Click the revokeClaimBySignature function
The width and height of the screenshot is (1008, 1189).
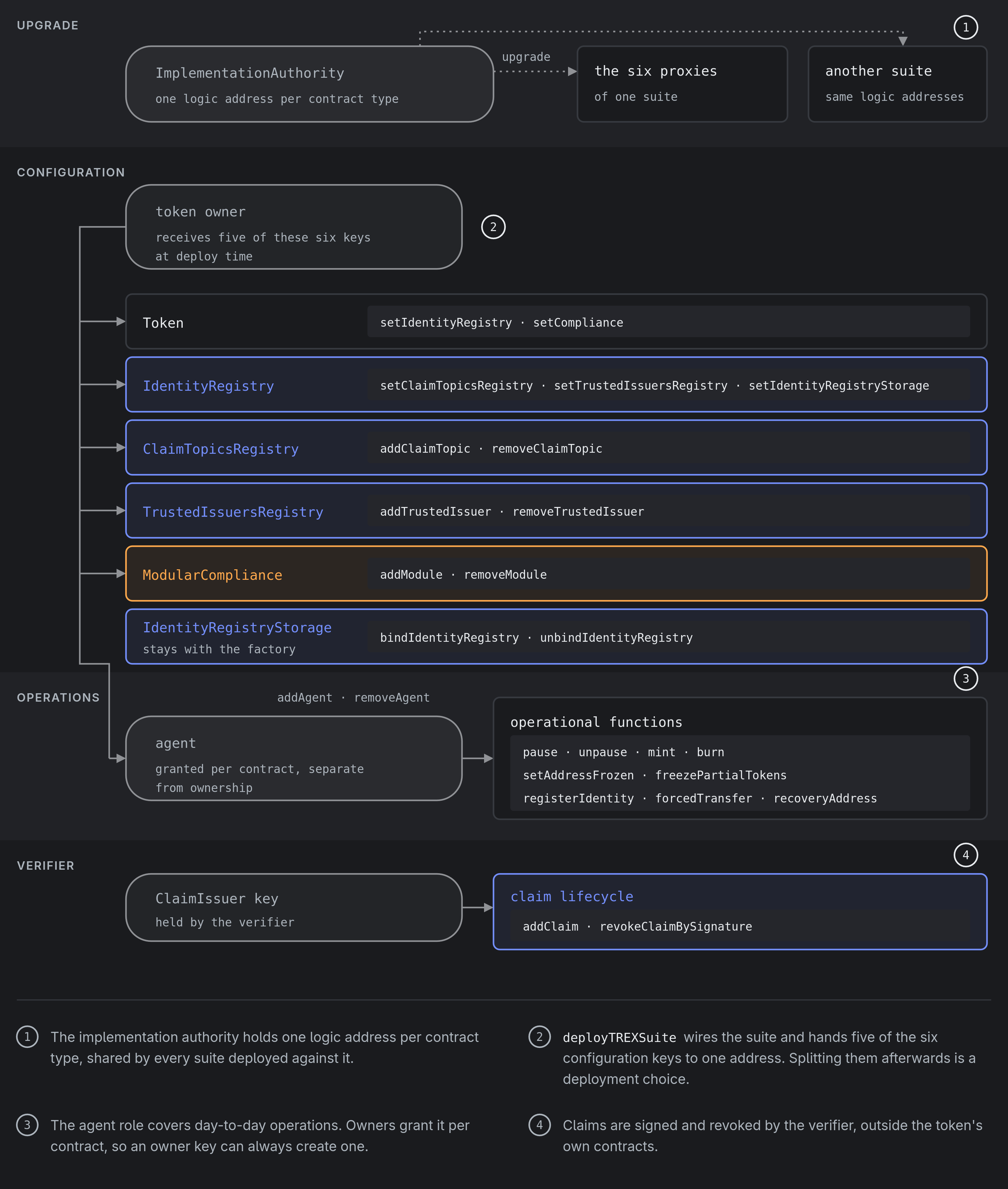[675, 926]
